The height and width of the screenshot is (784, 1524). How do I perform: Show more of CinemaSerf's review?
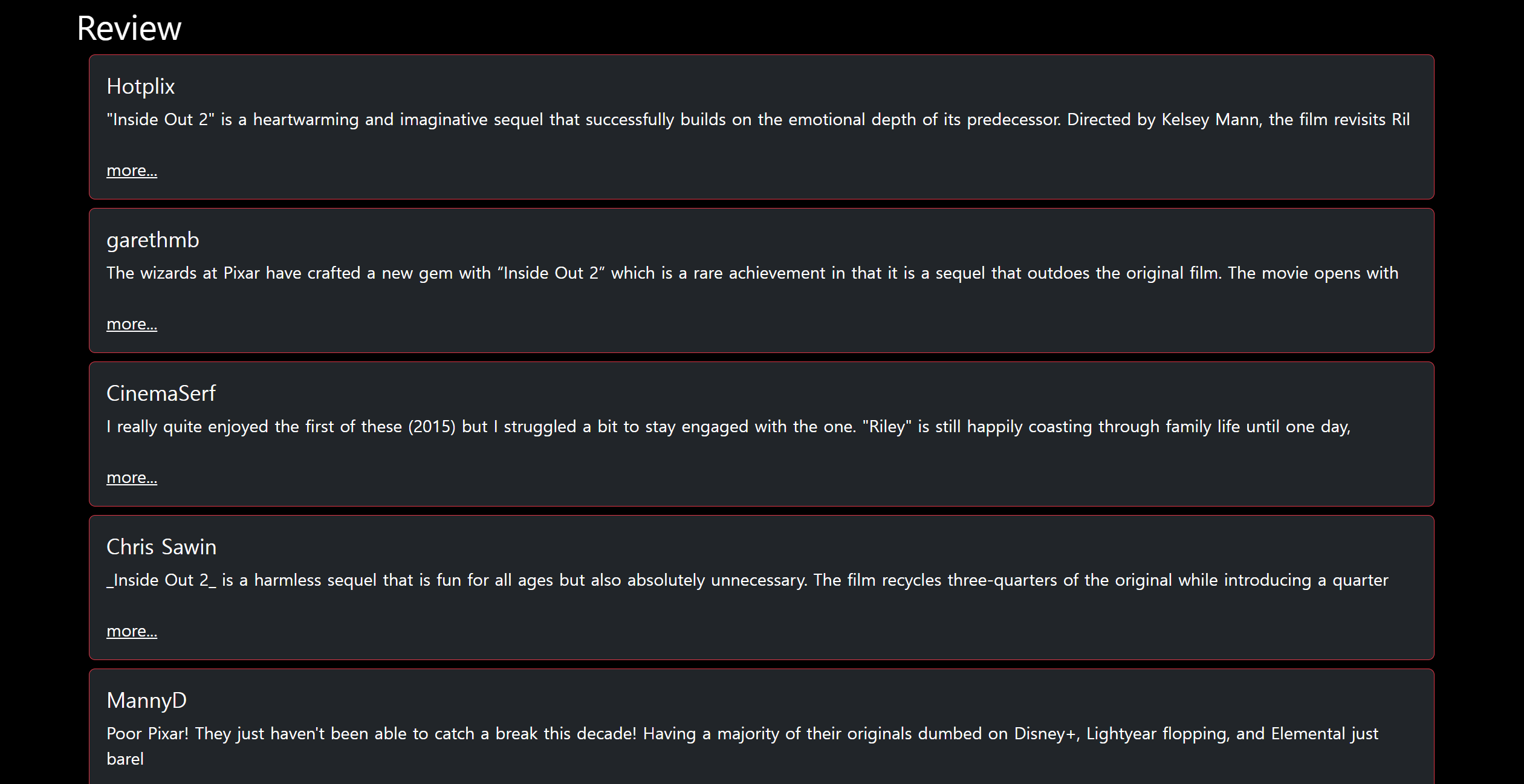(x=132, y=478)
